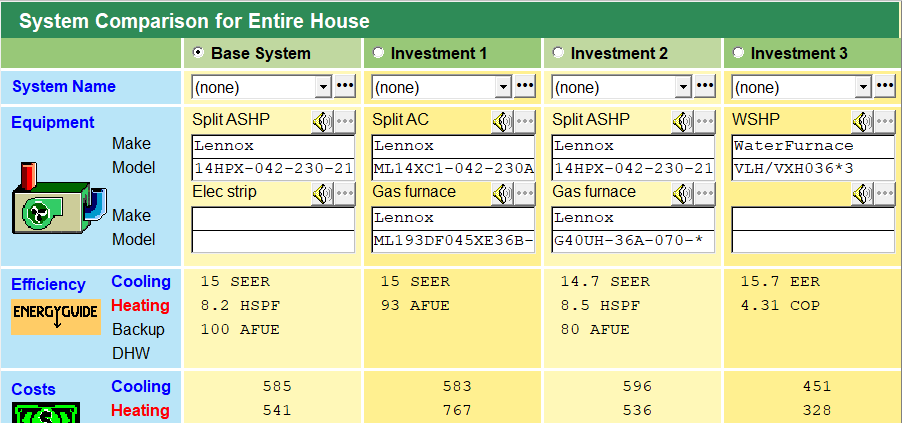Click Investment 2 heating cost 536
This screenshot has width=902, height=423.
(x=637, y=410)
